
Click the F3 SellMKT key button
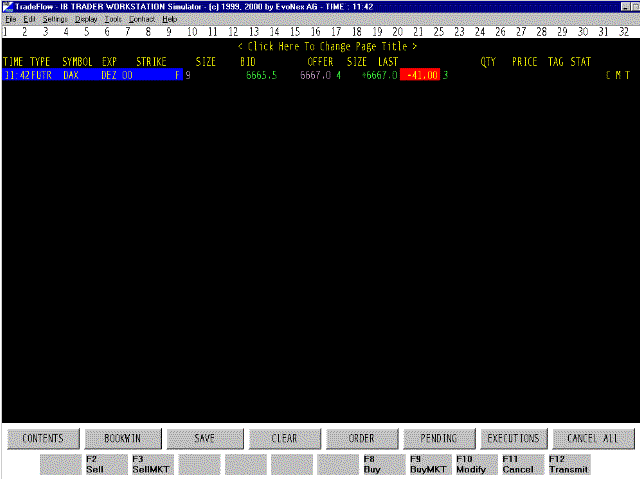(x=153, y=464)
